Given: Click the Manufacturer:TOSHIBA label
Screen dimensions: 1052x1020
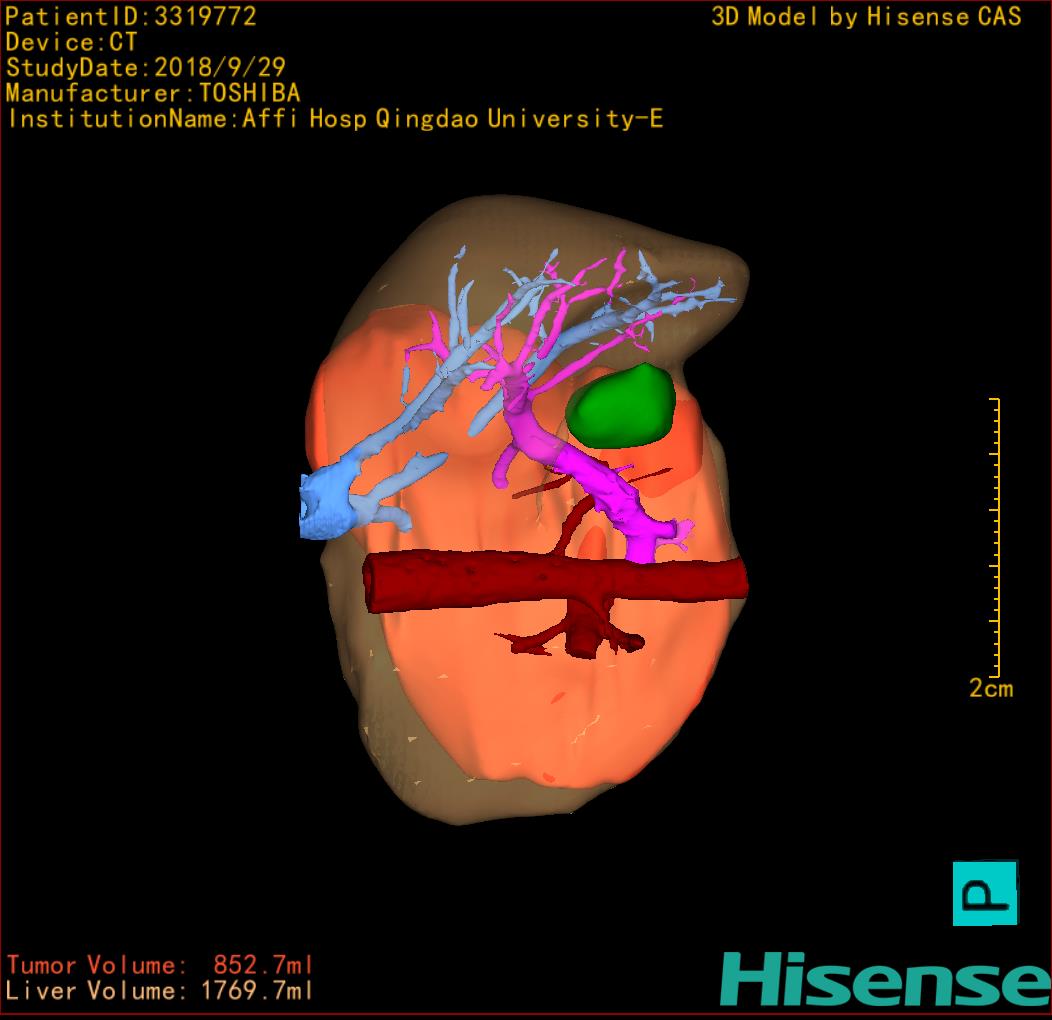Looking at the screenshot, I should (x=153, y=93).
